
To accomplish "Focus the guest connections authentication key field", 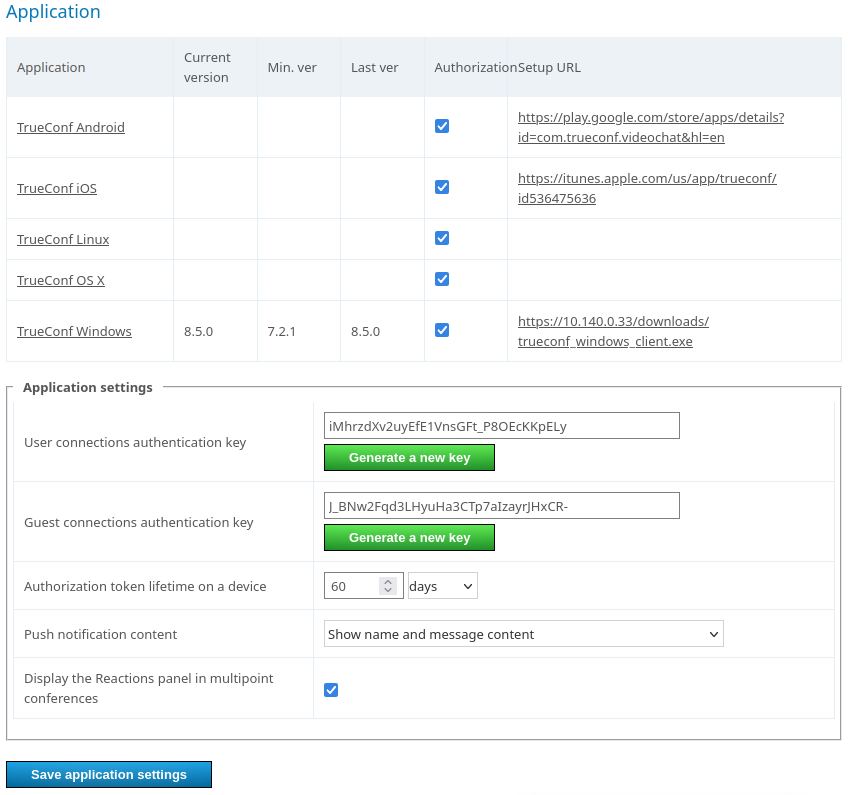I will [x=501, y=506].
